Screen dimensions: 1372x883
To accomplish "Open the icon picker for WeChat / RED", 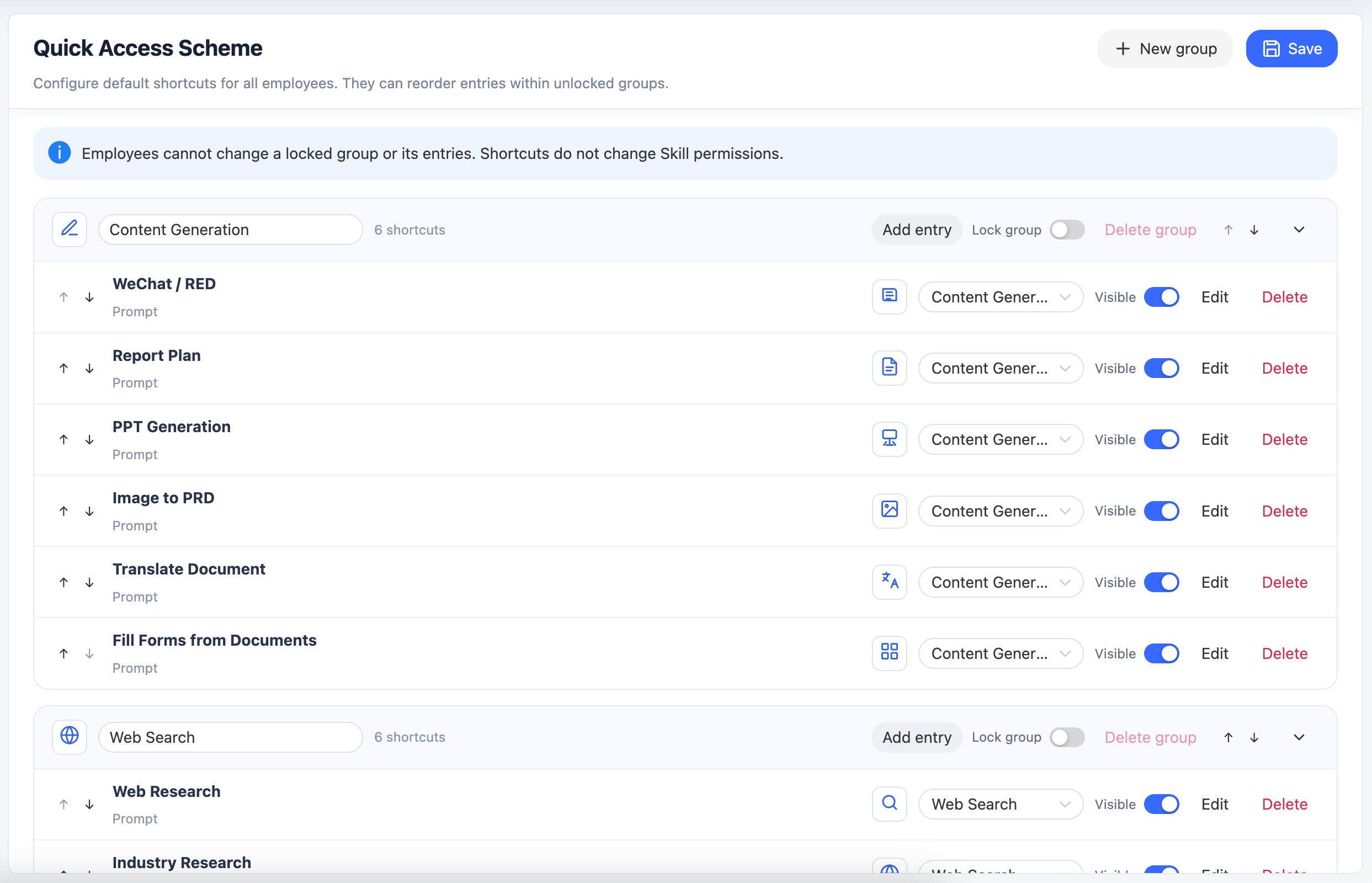I will pos(889,296).
